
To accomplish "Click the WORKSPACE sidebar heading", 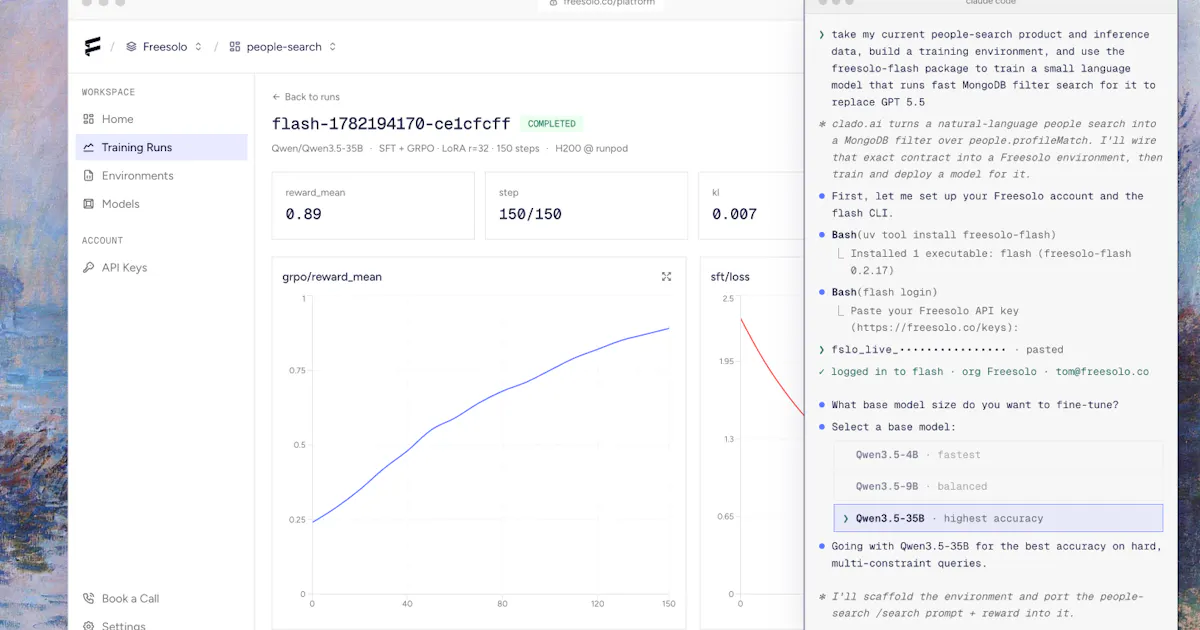I will [108, 92].
